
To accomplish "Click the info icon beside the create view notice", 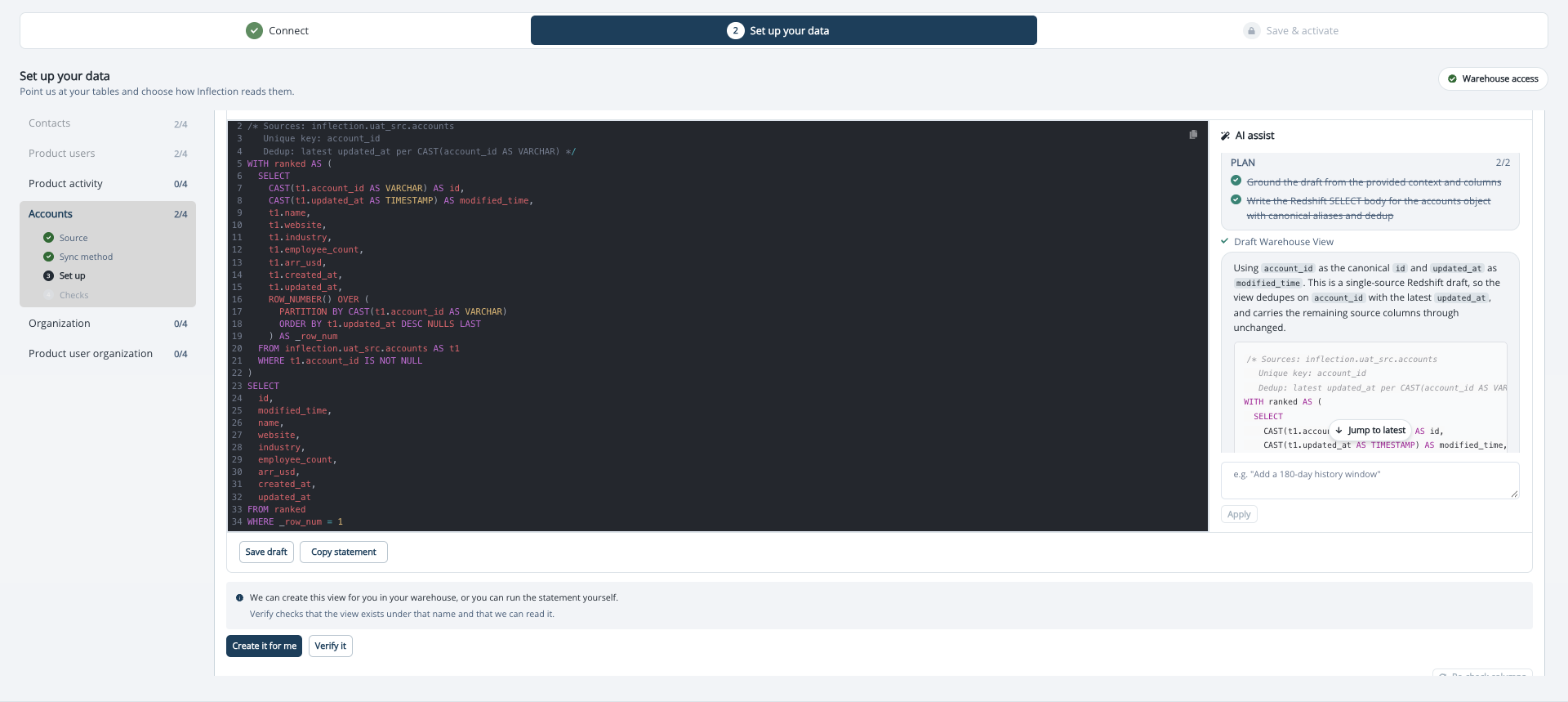I will click(239, 597).
